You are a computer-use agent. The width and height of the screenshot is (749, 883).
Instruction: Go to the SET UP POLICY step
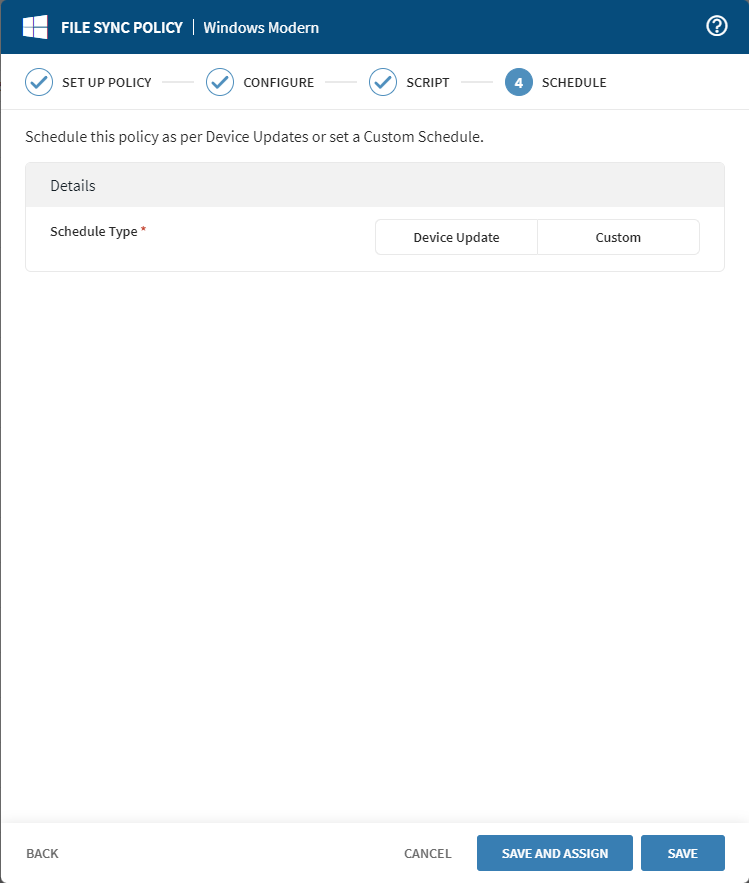point(107,82)
